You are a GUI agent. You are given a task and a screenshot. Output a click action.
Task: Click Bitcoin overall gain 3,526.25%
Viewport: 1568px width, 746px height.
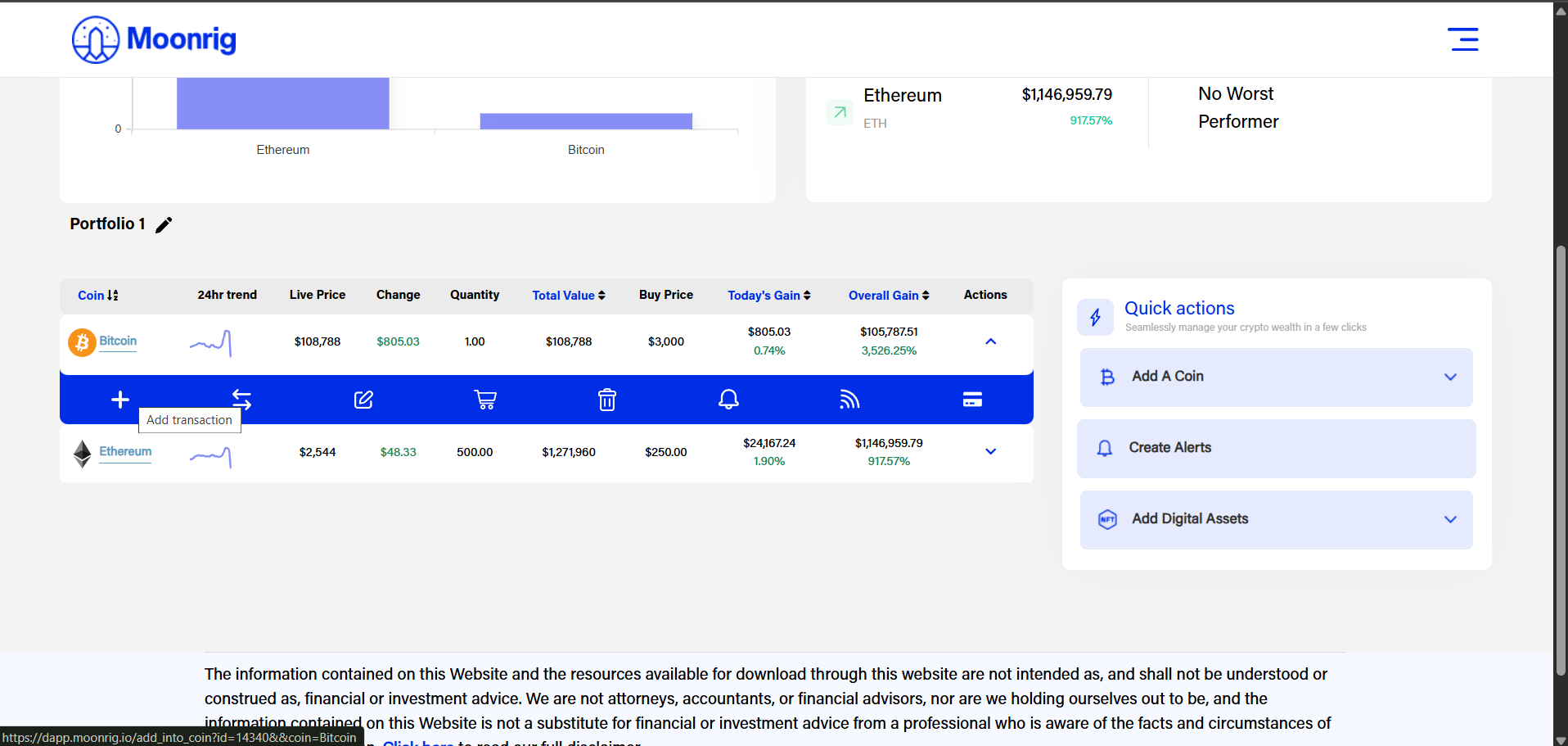[889, 350]
